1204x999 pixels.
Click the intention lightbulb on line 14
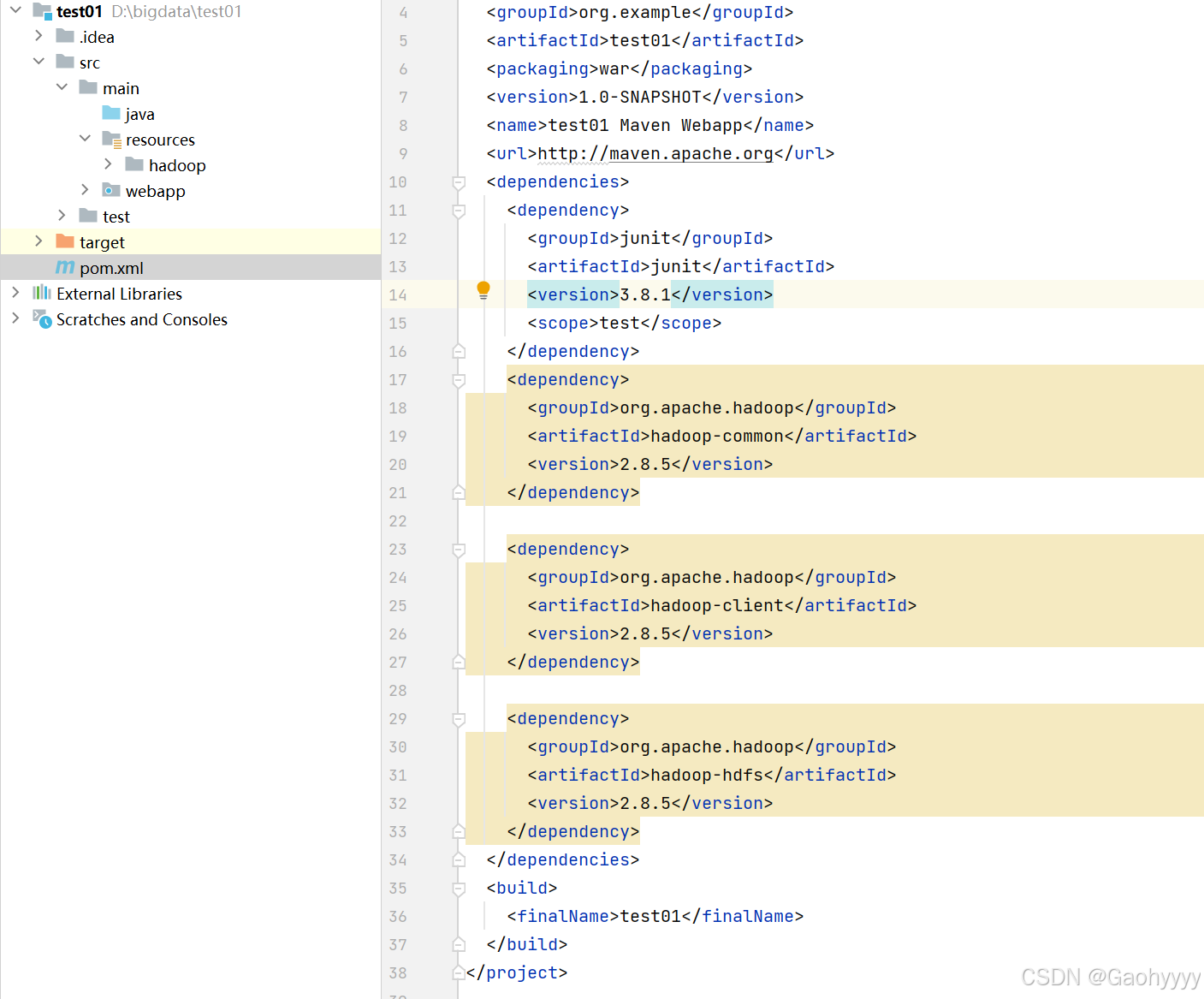483,291
